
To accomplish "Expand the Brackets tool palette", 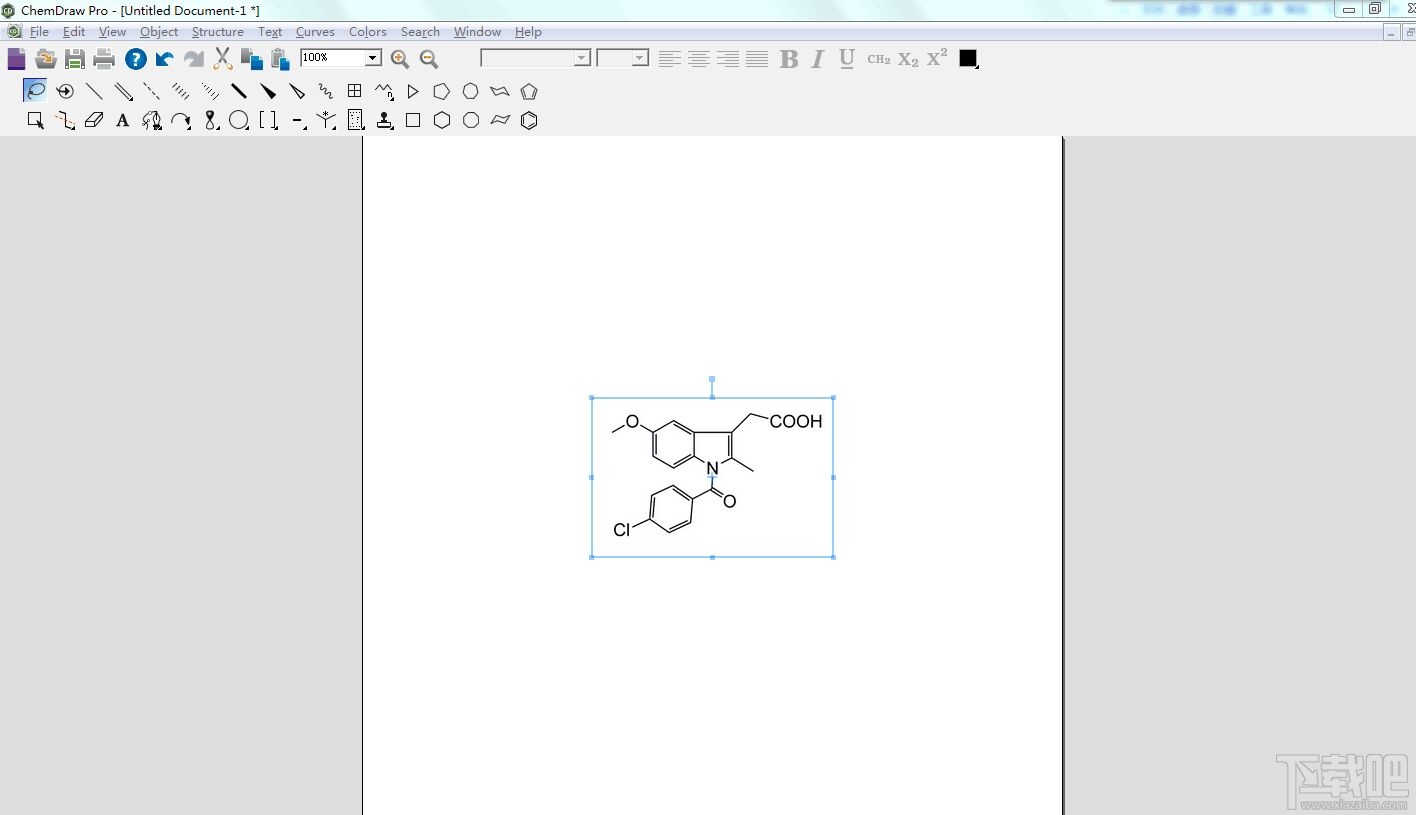I will click(x=268, y=120).
